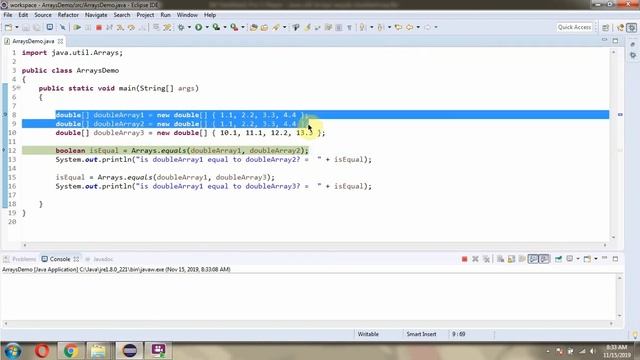The height and width of the screenshot is (360, 640).
Task: Click the editor vertical scrollbar
Action: pyautogui.click(x=613, y=145)
